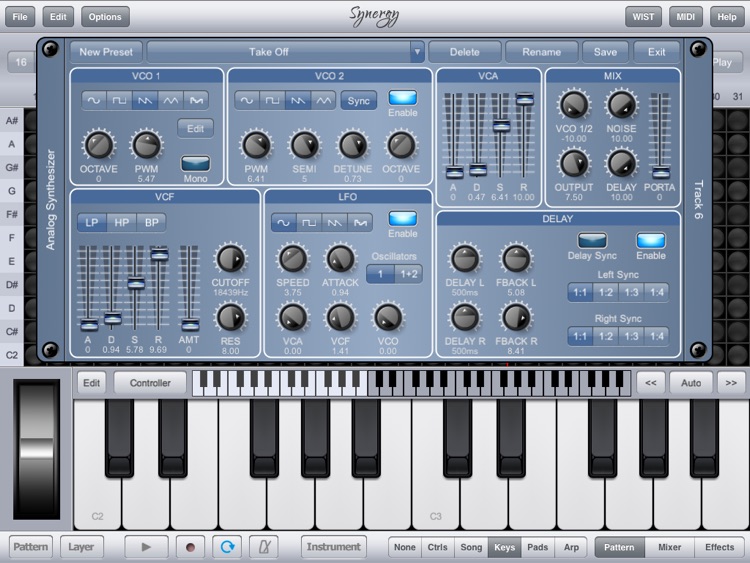Screen dimensions: 750x563
Task: Open the MIDI settings button
Action: [x=685, y=17]
